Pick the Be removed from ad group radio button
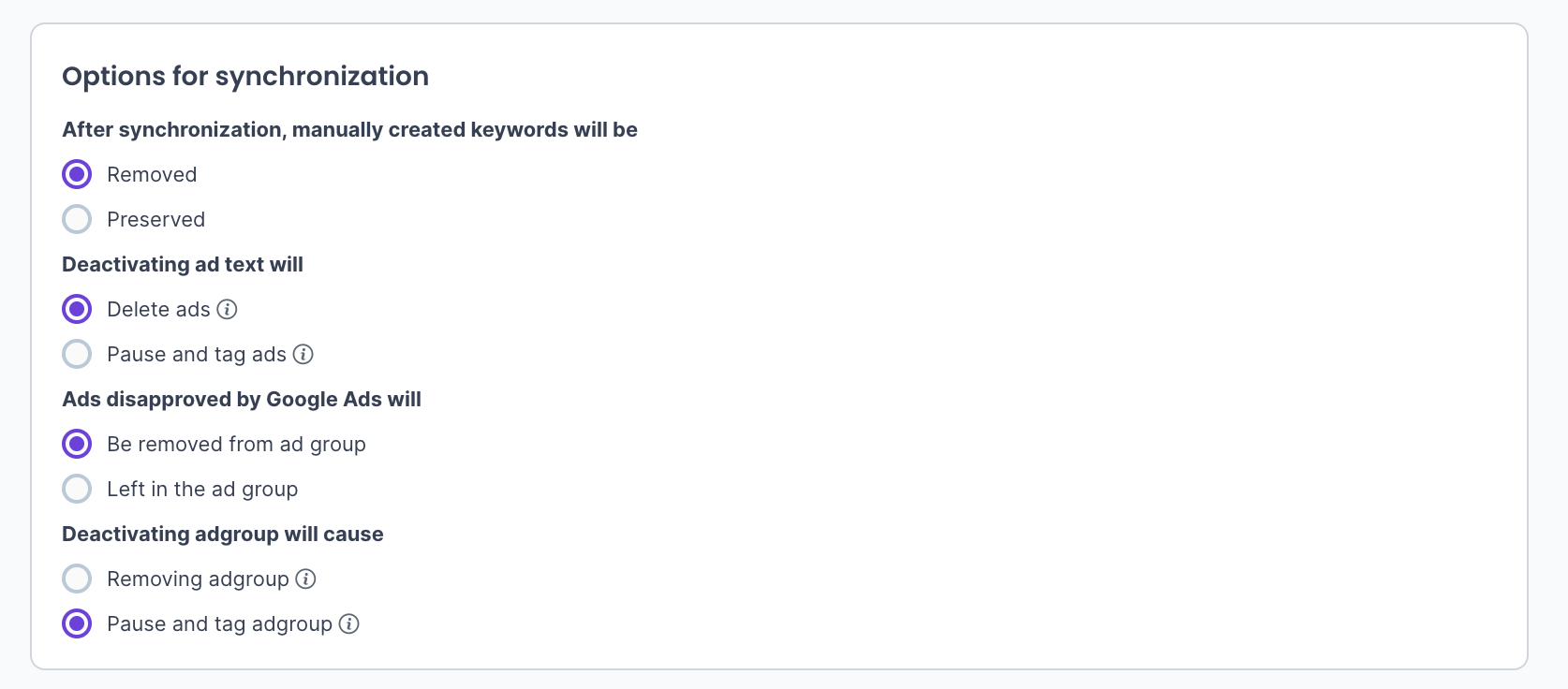Screen dimensions: 1568x689 (x=77, y=444)
